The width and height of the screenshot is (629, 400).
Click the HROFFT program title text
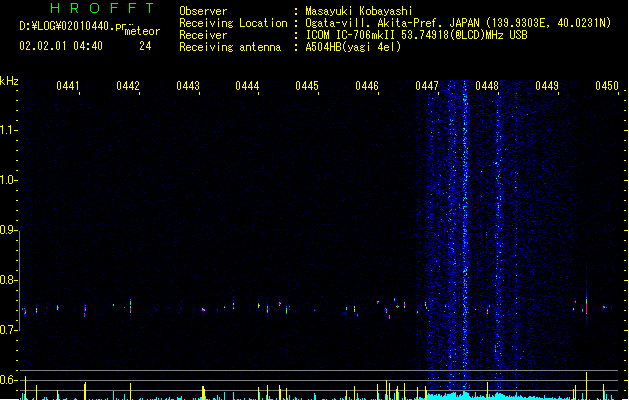click(x=103, y=8)
